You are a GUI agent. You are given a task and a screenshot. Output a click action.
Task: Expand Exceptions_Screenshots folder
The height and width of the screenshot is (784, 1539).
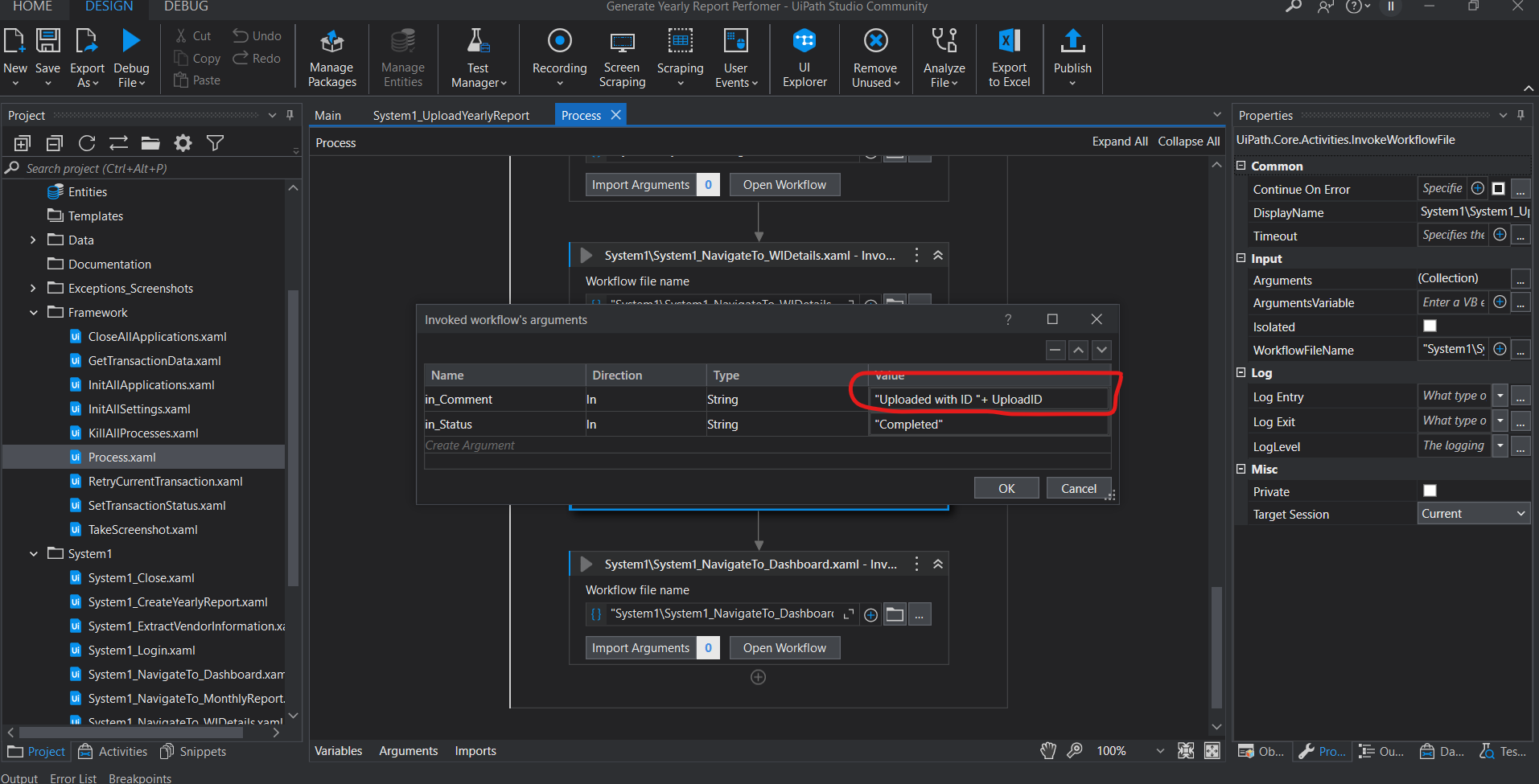(x=33, y=289)
